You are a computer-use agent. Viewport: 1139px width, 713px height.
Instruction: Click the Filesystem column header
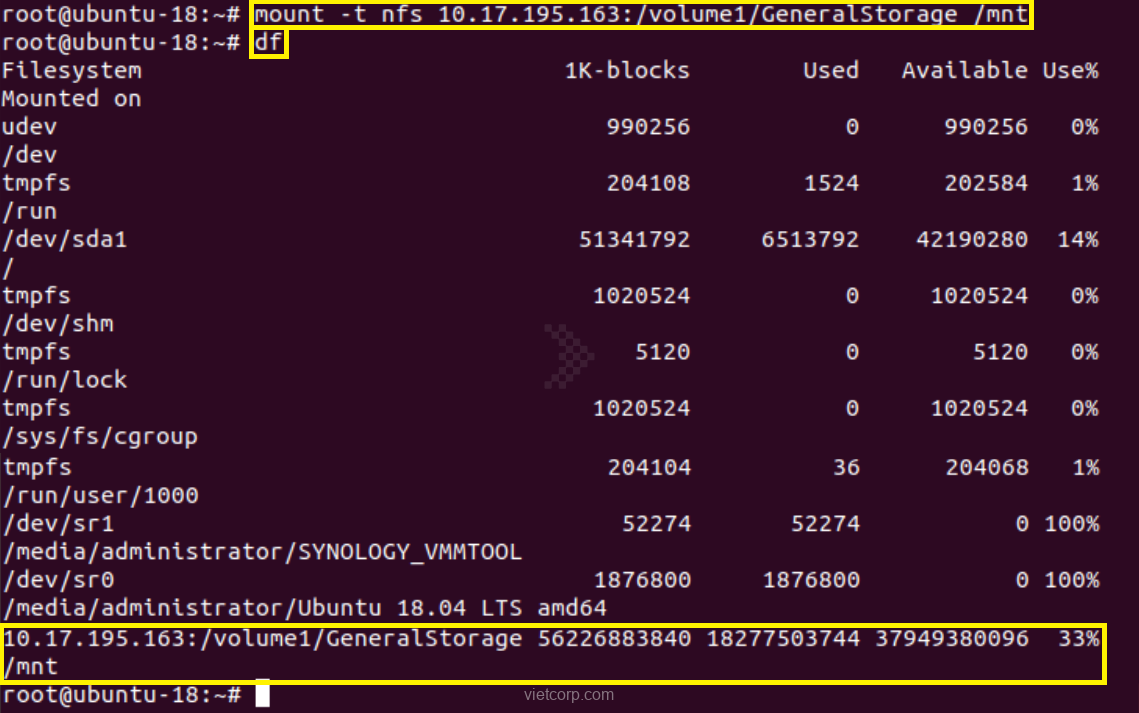pyautogui.click(x=71, y=70)
